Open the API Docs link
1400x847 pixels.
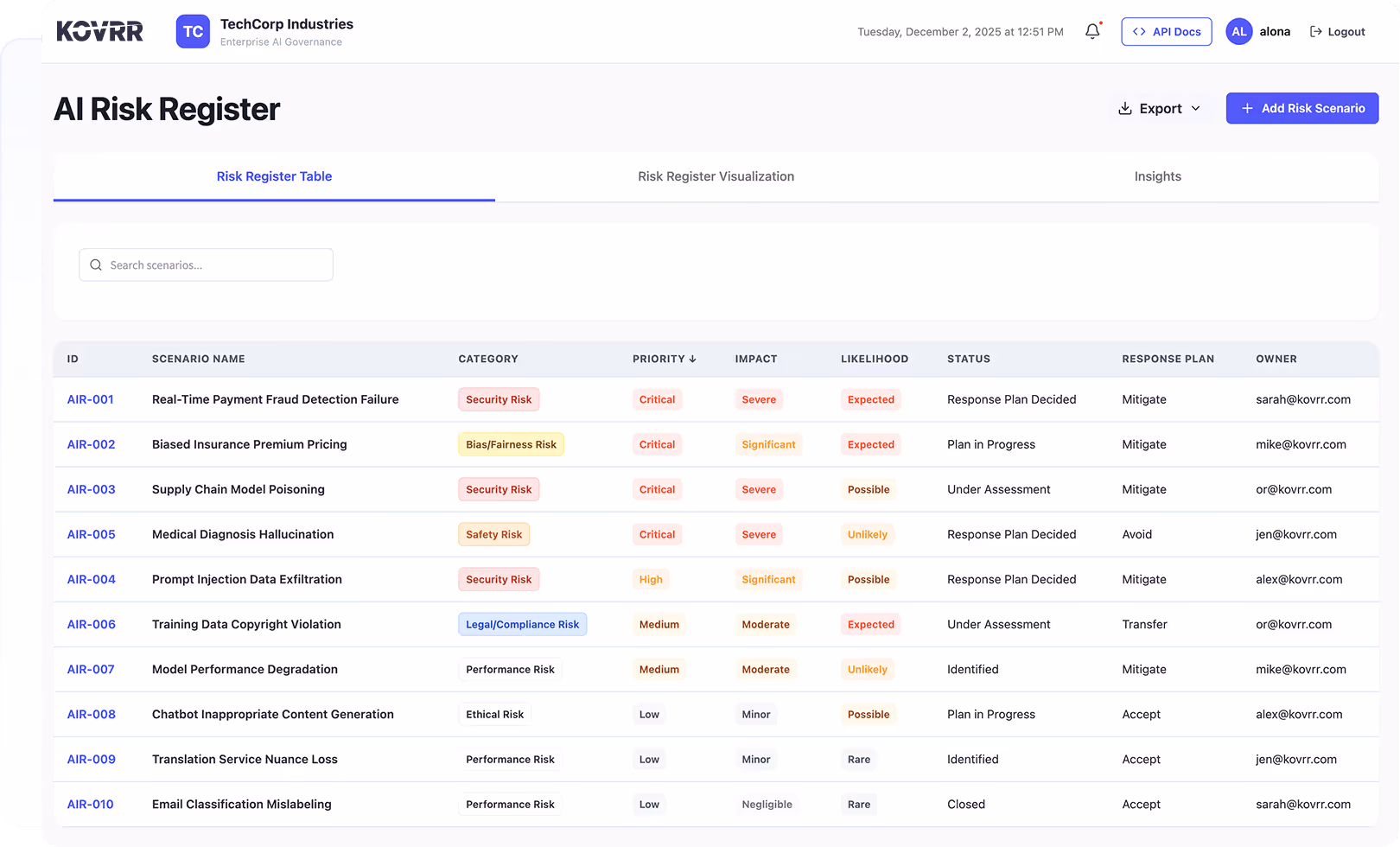click(1167, 31)
